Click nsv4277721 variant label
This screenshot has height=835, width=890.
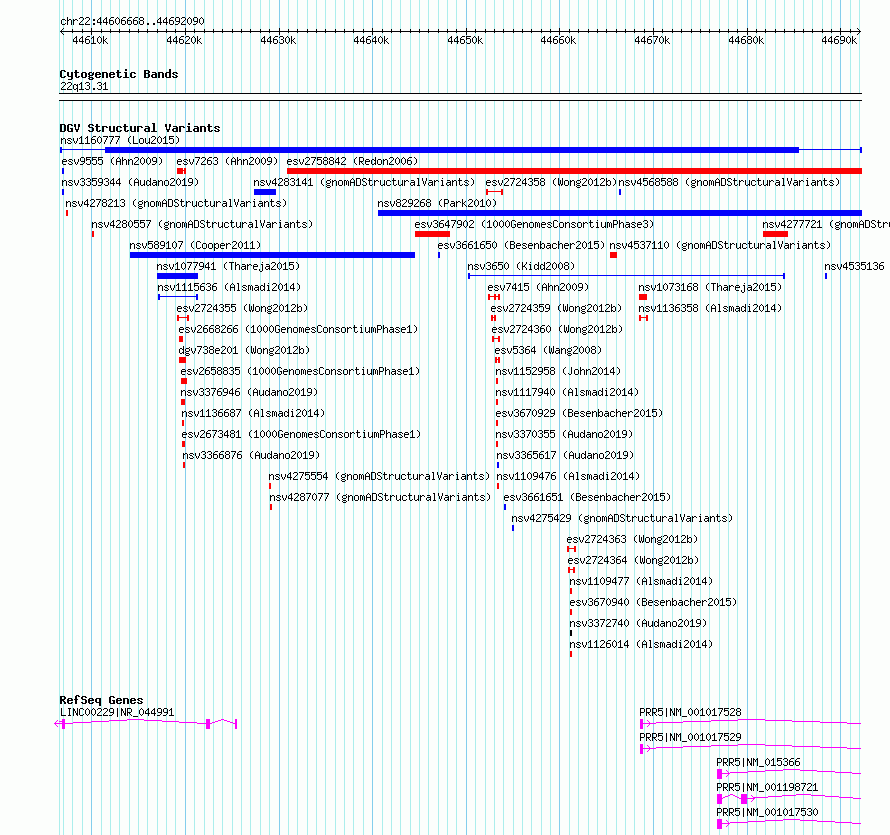[826, 224]
